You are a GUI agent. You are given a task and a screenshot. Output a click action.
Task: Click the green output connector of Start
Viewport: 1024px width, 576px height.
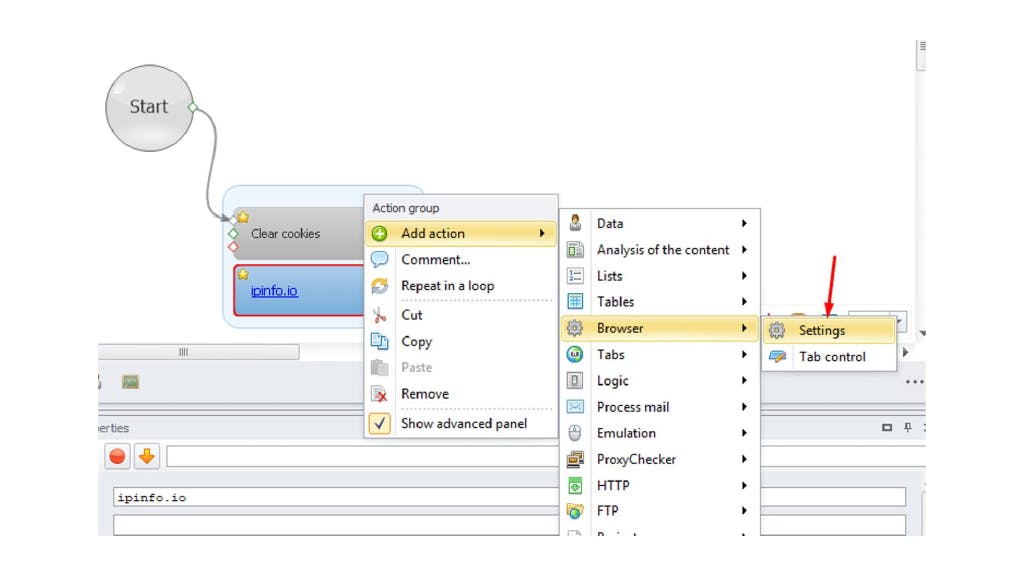tap(193, 107)
